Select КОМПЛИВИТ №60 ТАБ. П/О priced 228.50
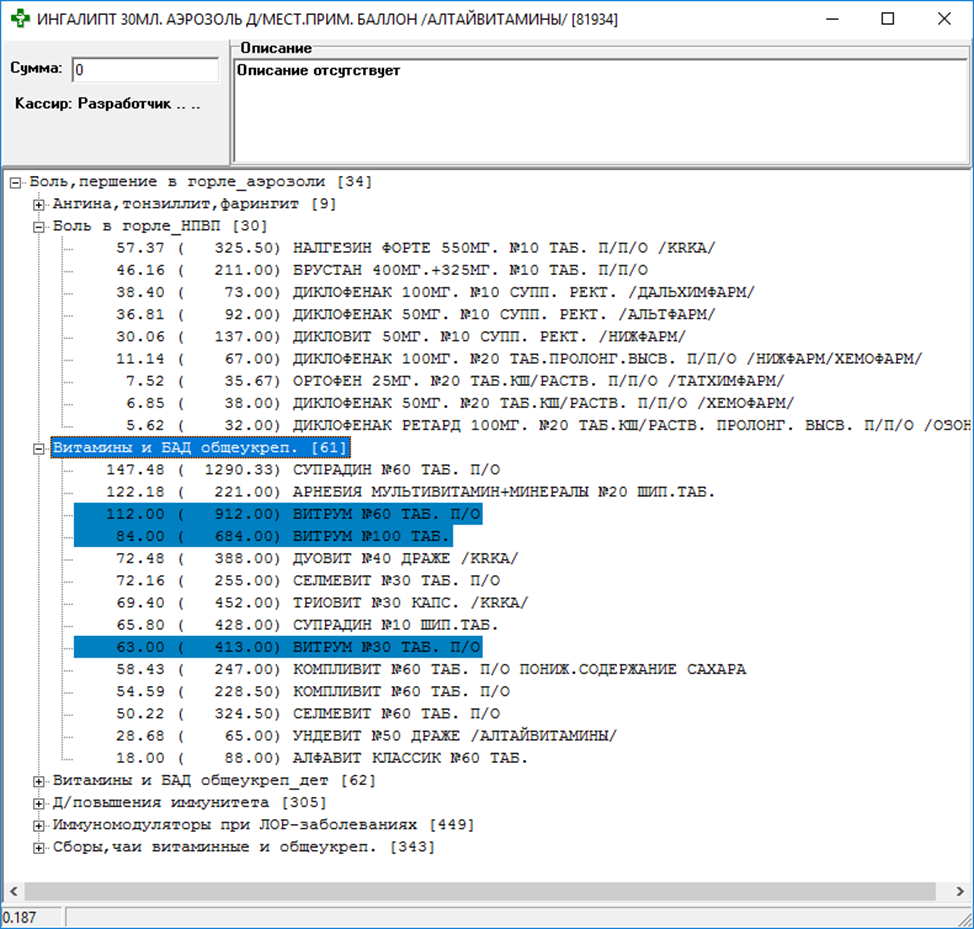Screen dimensions: 974x929 [x=313, y=692]
